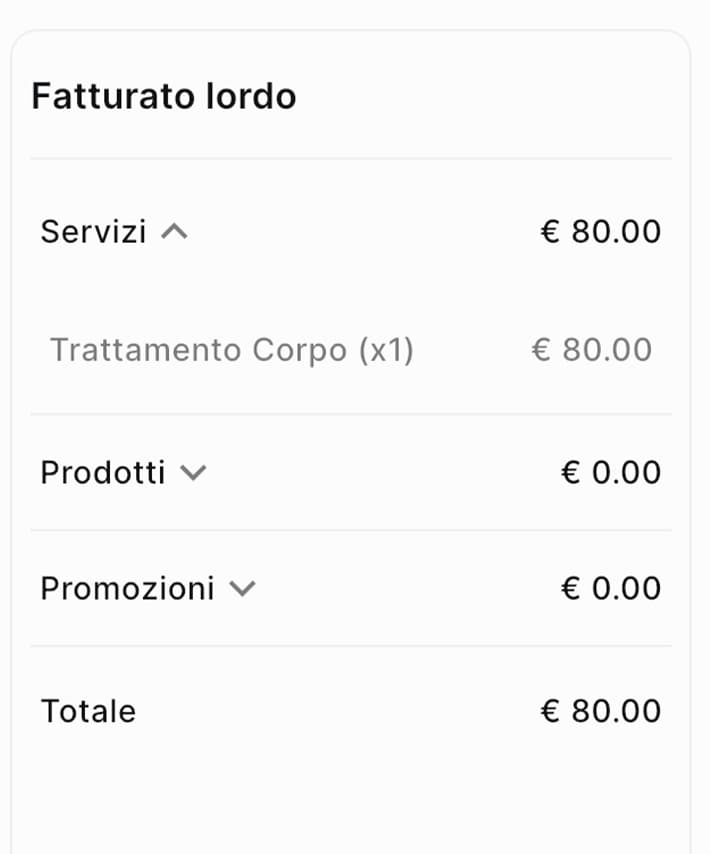Open the Promozioni row
Screen dimensions: 710x854
[126, 588]
